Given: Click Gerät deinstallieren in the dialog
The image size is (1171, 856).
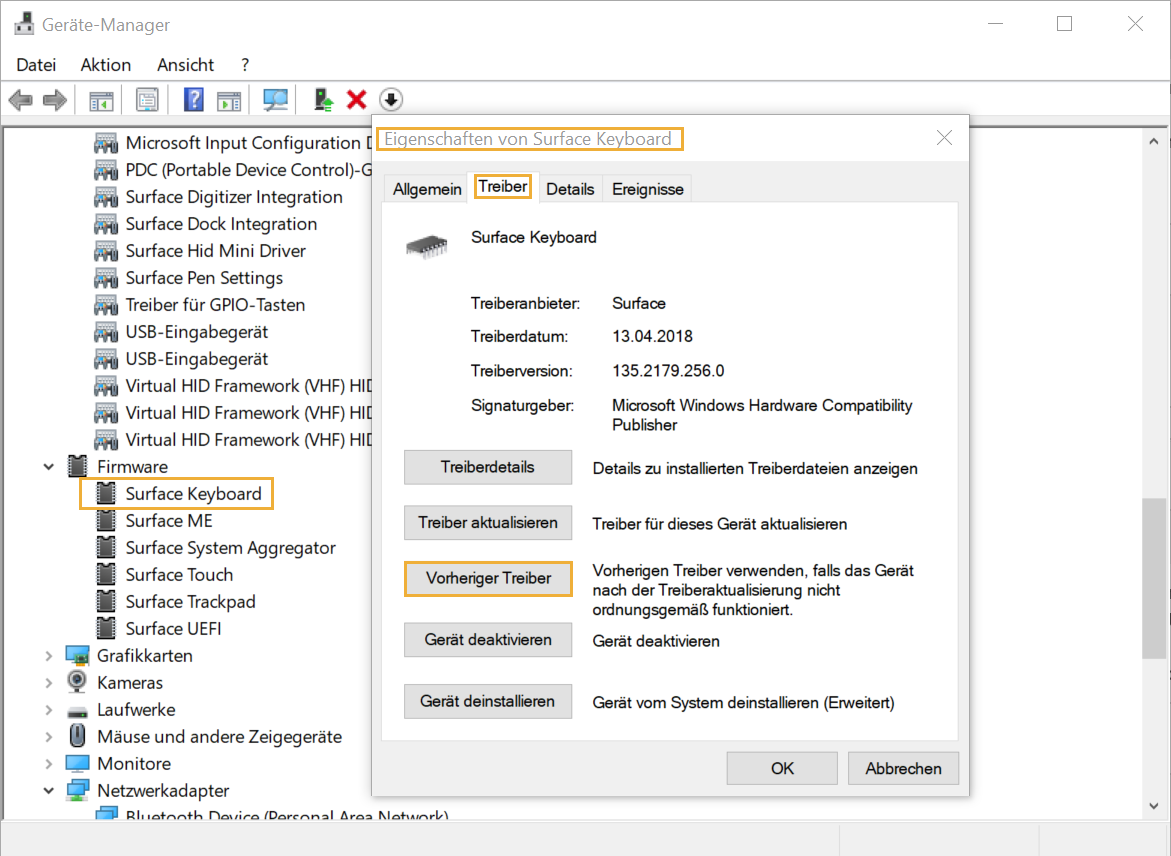Looking at the screenshot, I should [x=488, y=701].
